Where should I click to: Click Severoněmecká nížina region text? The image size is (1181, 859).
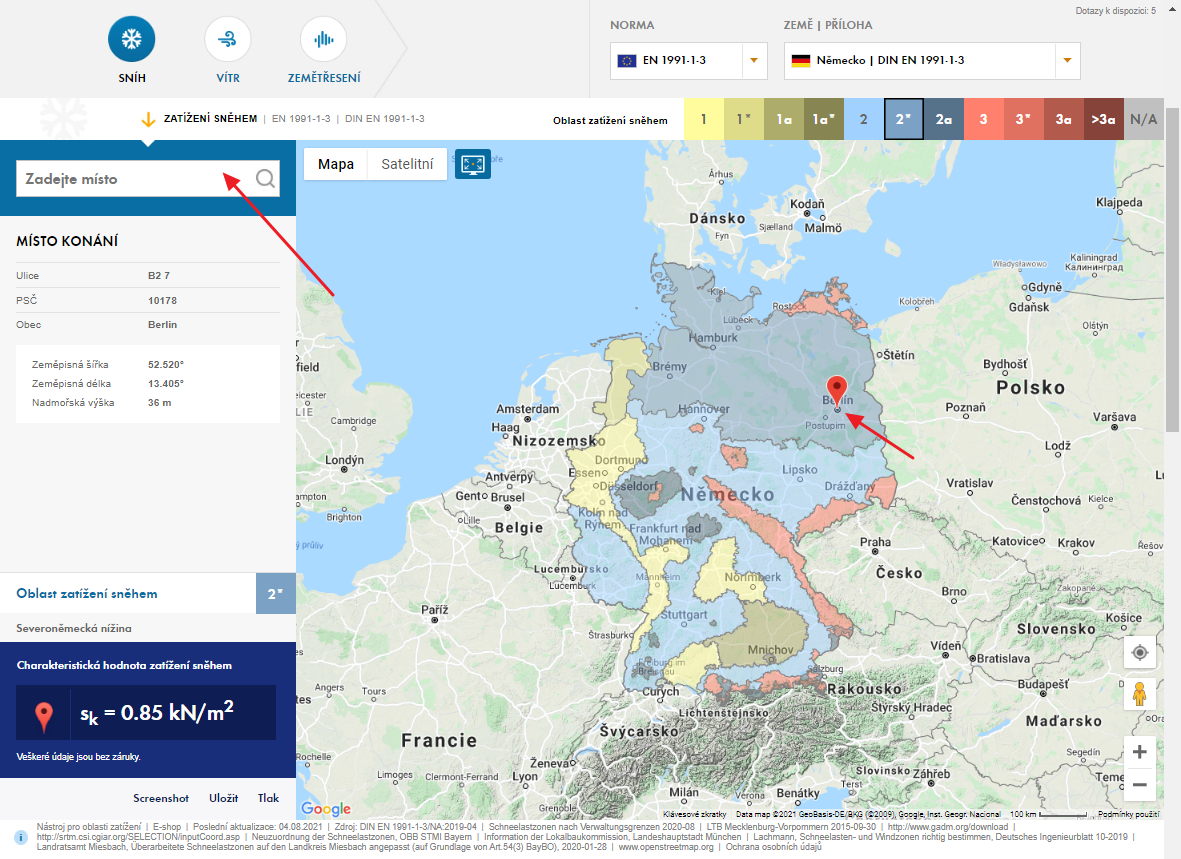click(x=74, y=628)
